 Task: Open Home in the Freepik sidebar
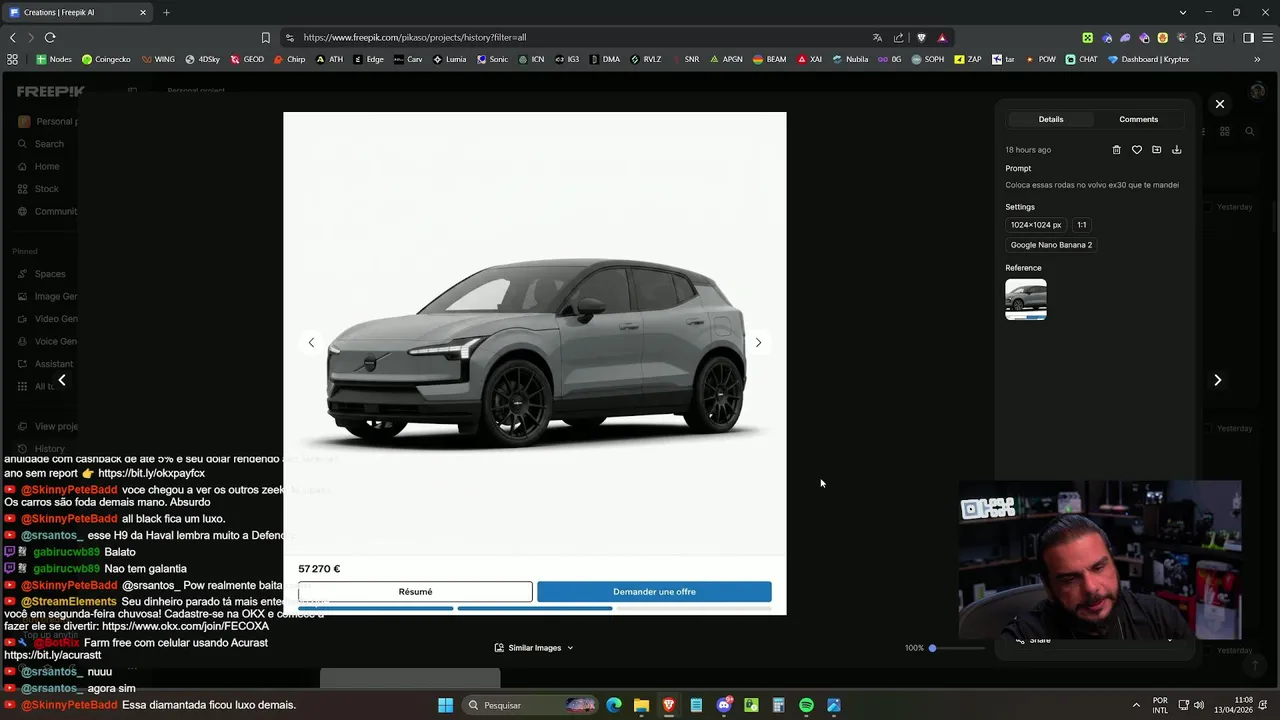pos(39,167)
